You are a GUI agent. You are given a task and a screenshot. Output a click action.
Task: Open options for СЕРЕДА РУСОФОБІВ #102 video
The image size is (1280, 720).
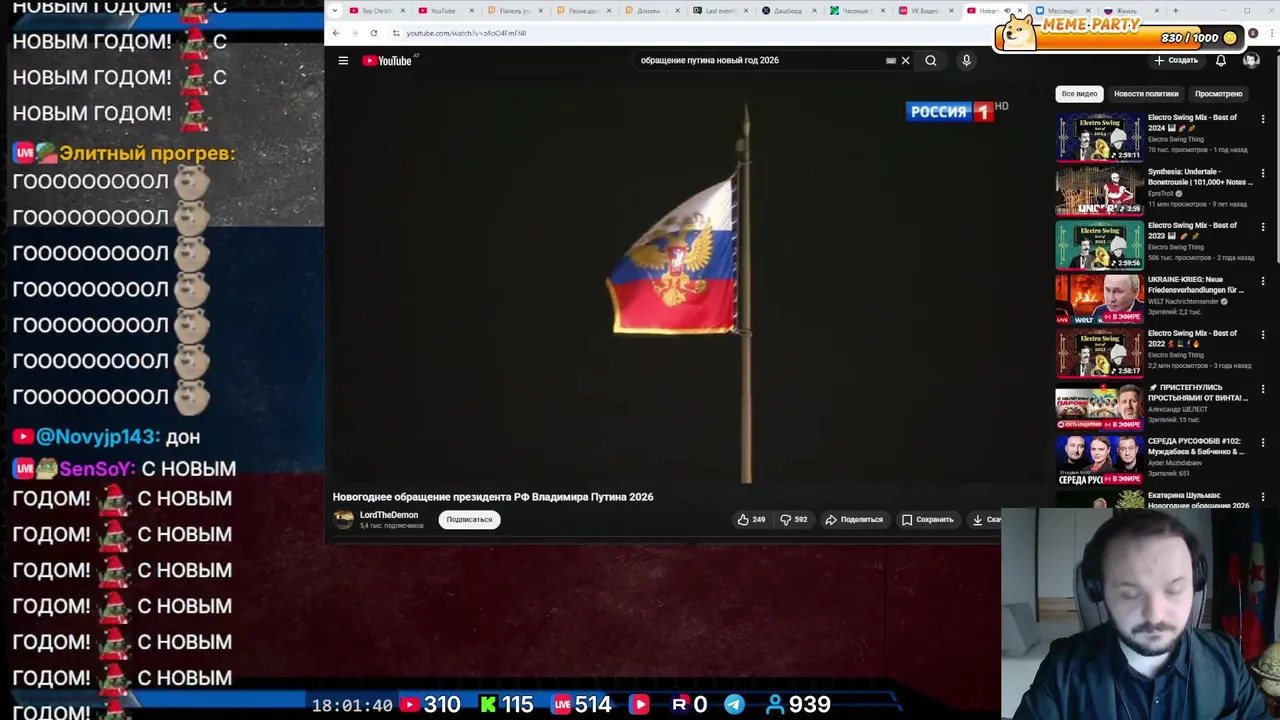[1263, 443]
